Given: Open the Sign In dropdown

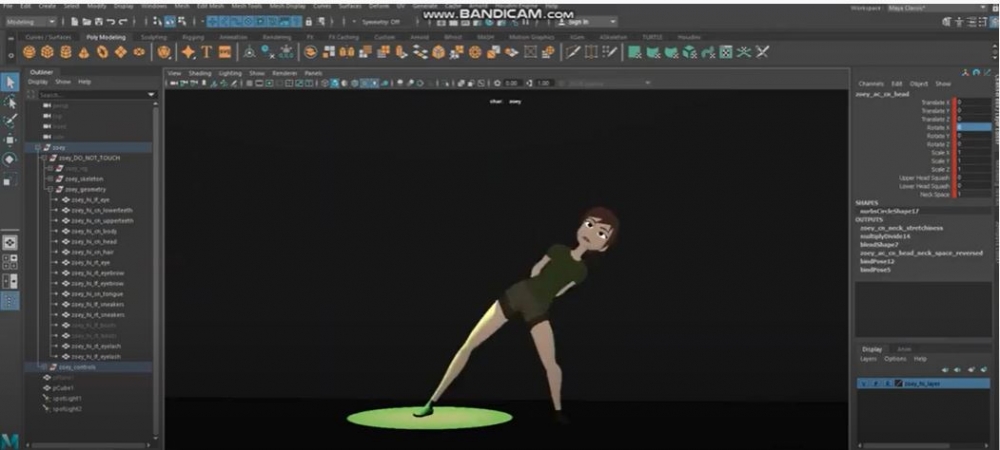Looking at the screenshot, I should (584, 22).
